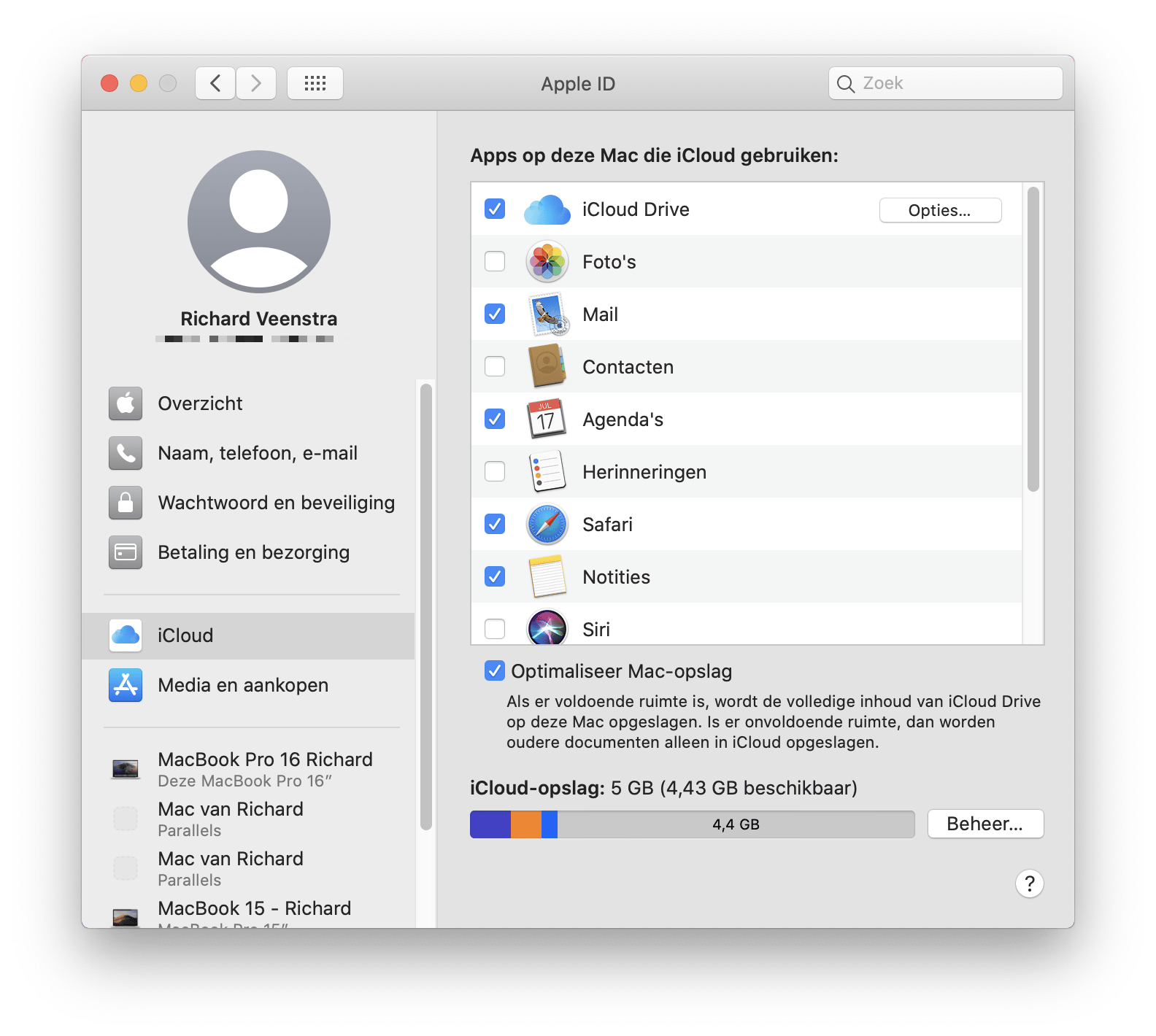Click the App Store Media en aankopen icon
Image resolution: width=1156 pixels, height=1036 pixels.
pos(126,685)
